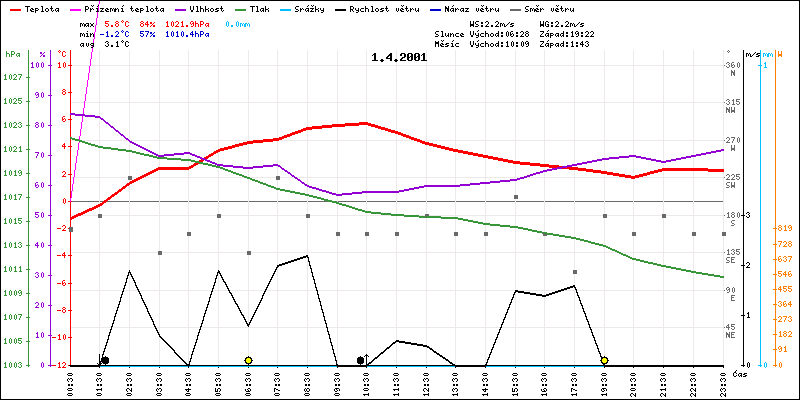
Task: Click the black moonset marker near 01:30
Action: [105, 360]
